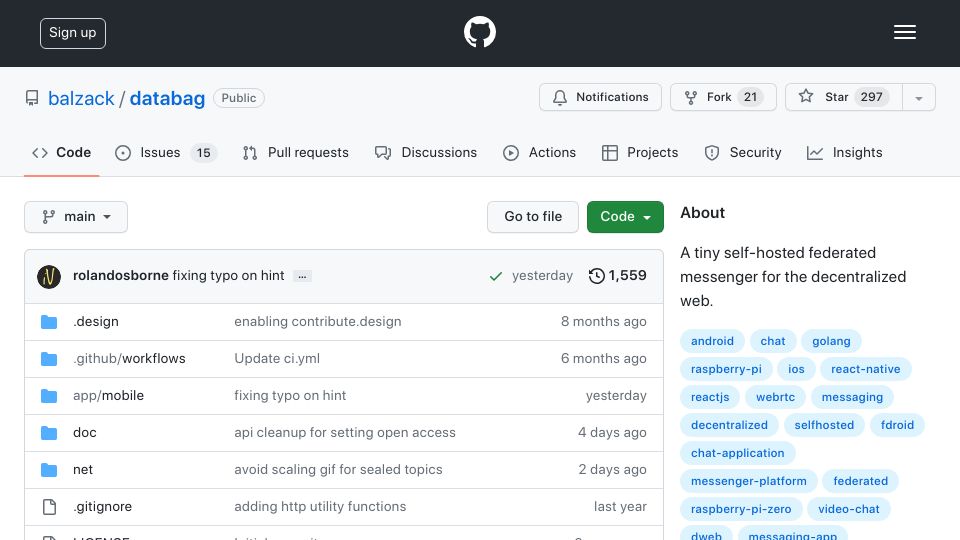
Task: Open the Pull requests tab
Action: (296, 152)
